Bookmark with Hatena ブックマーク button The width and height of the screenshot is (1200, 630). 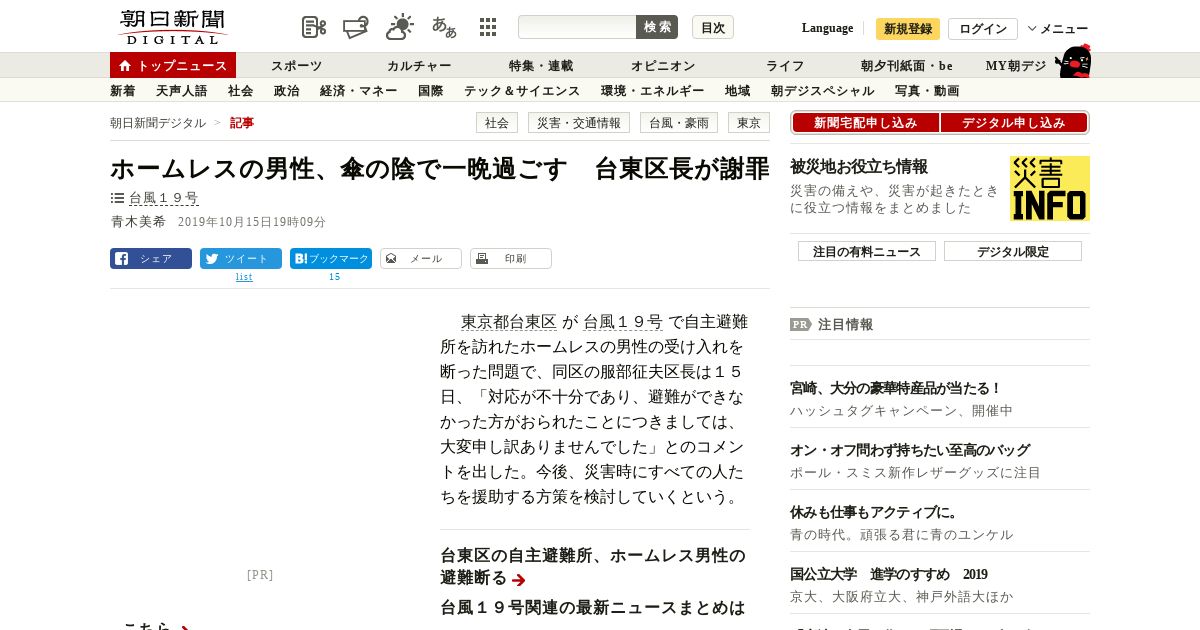click(x=331, y=258)
